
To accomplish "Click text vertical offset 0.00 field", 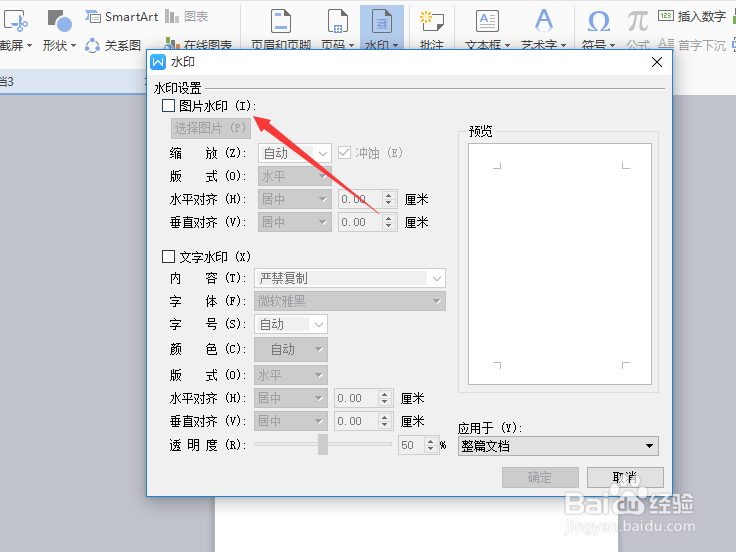I will coord(364,421).
